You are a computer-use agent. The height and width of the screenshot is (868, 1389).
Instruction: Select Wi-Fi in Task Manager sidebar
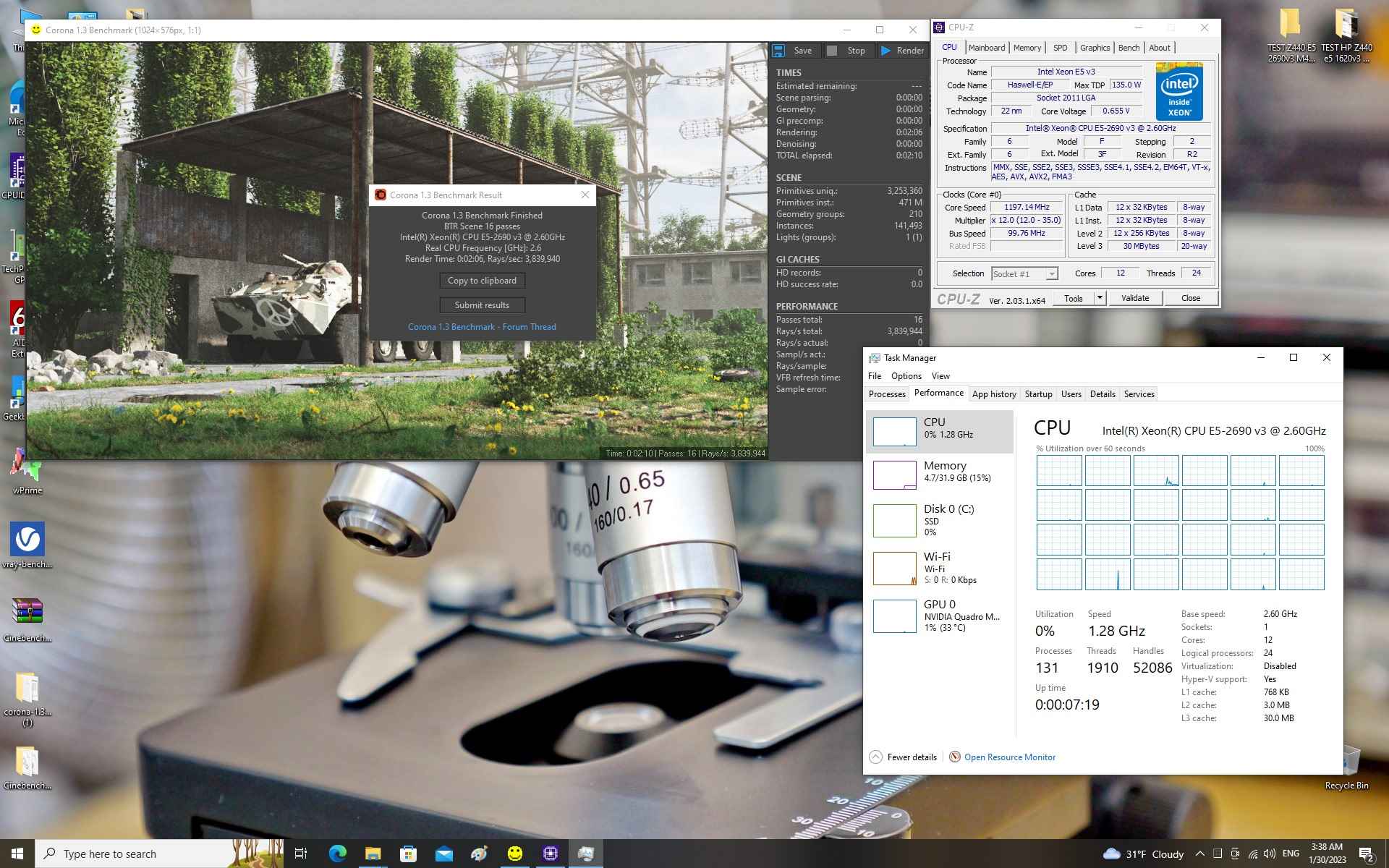939,568
